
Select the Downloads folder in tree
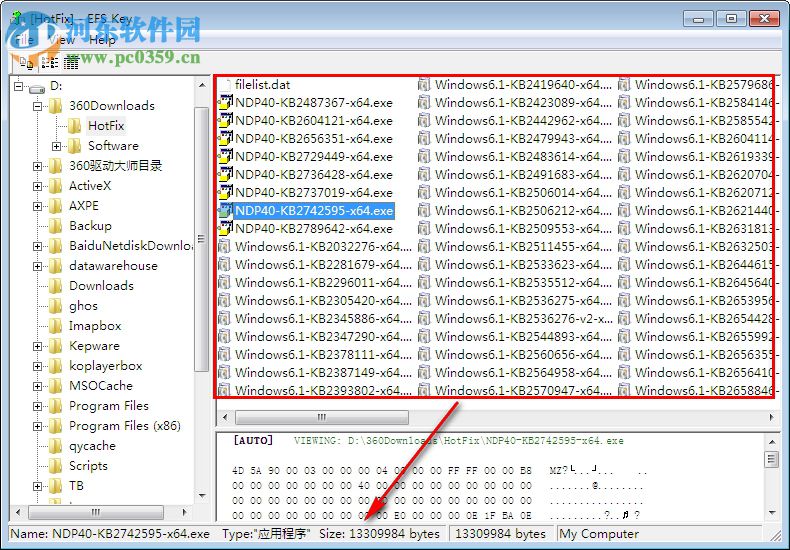click(101, 286)
